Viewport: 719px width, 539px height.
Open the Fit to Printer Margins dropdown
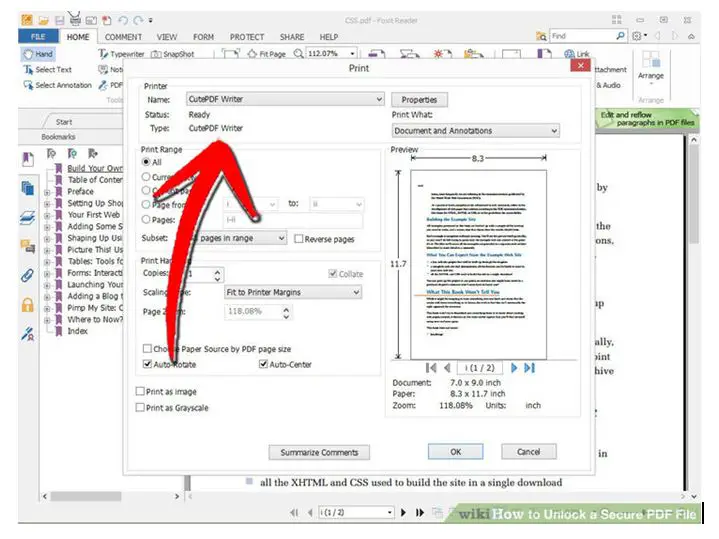point(293,292)
